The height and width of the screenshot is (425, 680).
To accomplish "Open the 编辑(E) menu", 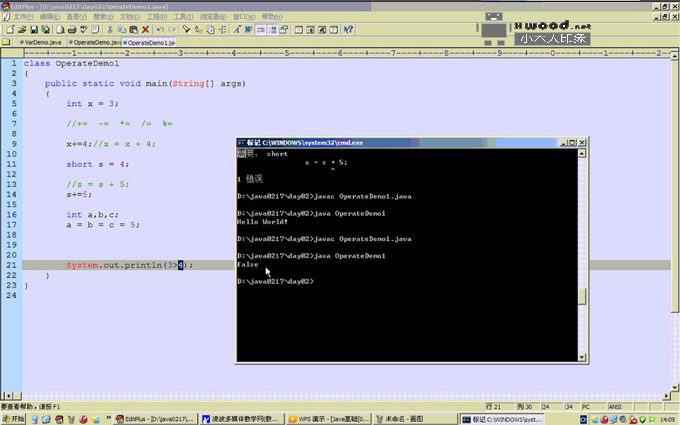I will (x=49, y=16).
